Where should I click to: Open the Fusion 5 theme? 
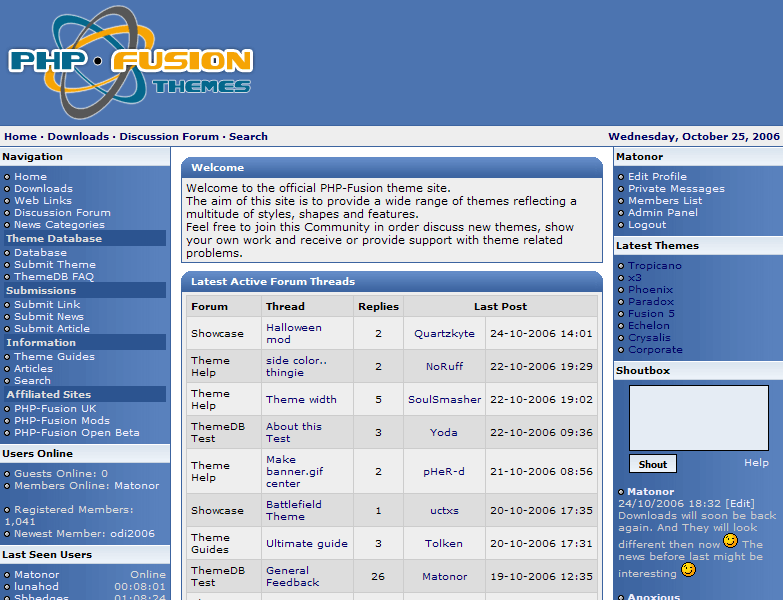(x=651, y=313)
